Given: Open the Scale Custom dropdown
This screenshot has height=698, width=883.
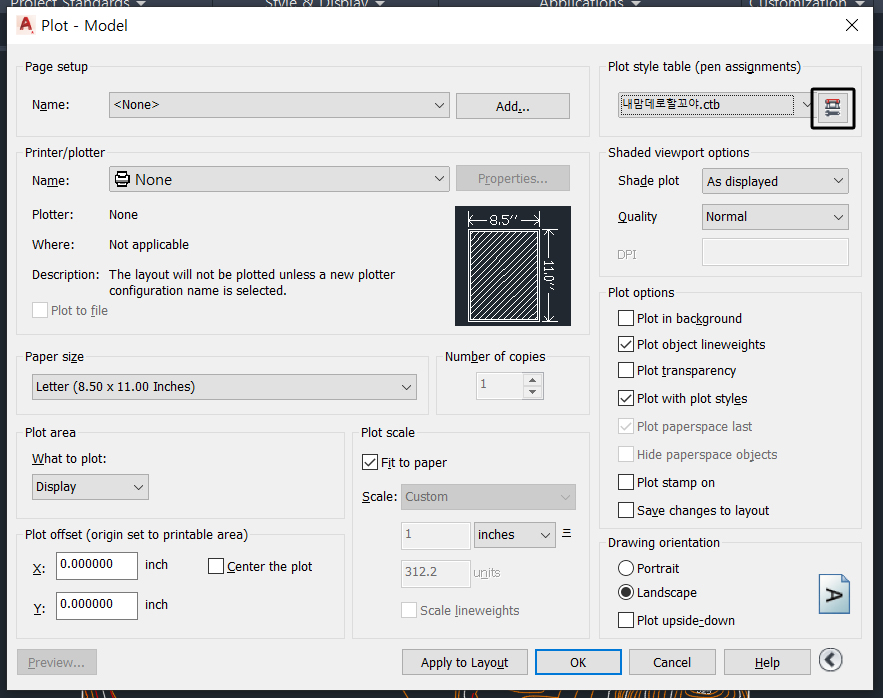Looking at the screenshot, I should click(488, 497).
